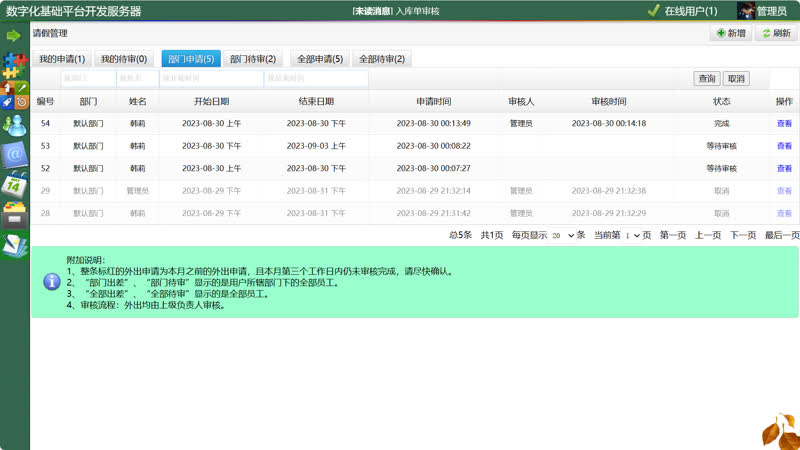This screenshot has height=450, width=800.
Task: Click 查看 link for record 54
Action: [784, 124]
